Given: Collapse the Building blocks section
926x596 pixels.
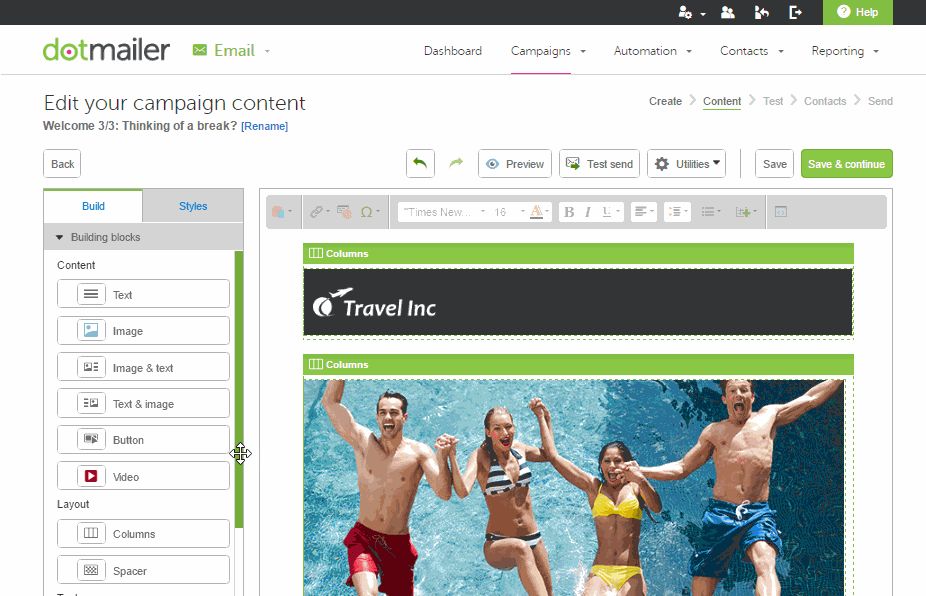Looking at the screenshot, I should 58,237.
